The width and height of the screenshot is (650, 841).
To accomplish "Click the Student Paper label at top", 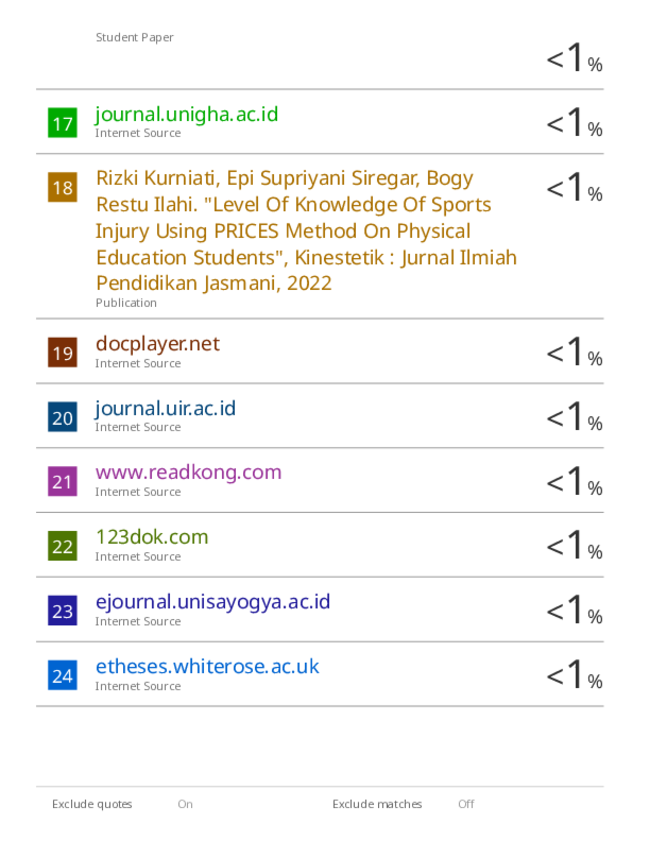I will click(x=135, y=38).
